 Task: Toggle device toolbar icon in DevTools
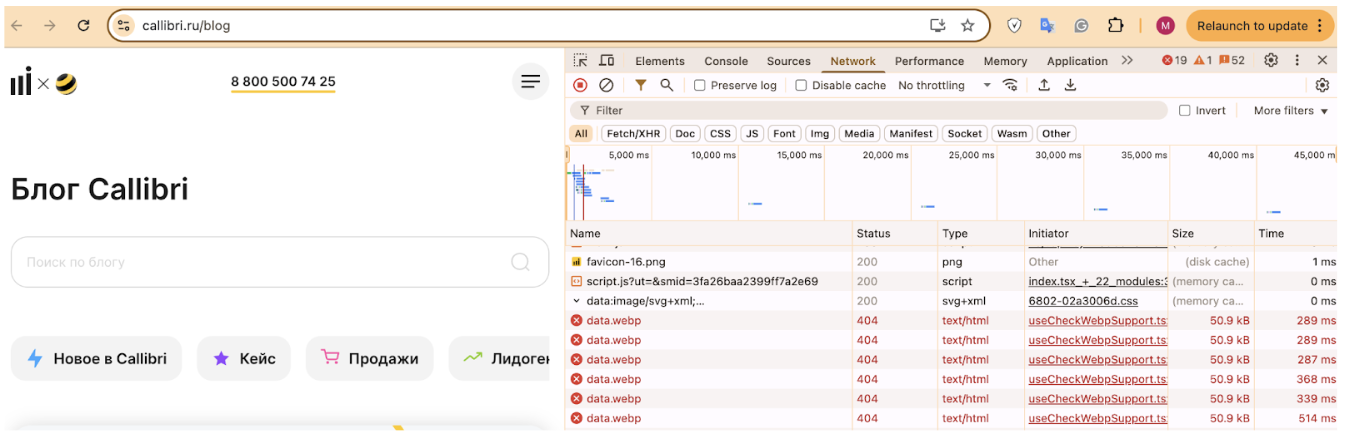pos(606,61)
